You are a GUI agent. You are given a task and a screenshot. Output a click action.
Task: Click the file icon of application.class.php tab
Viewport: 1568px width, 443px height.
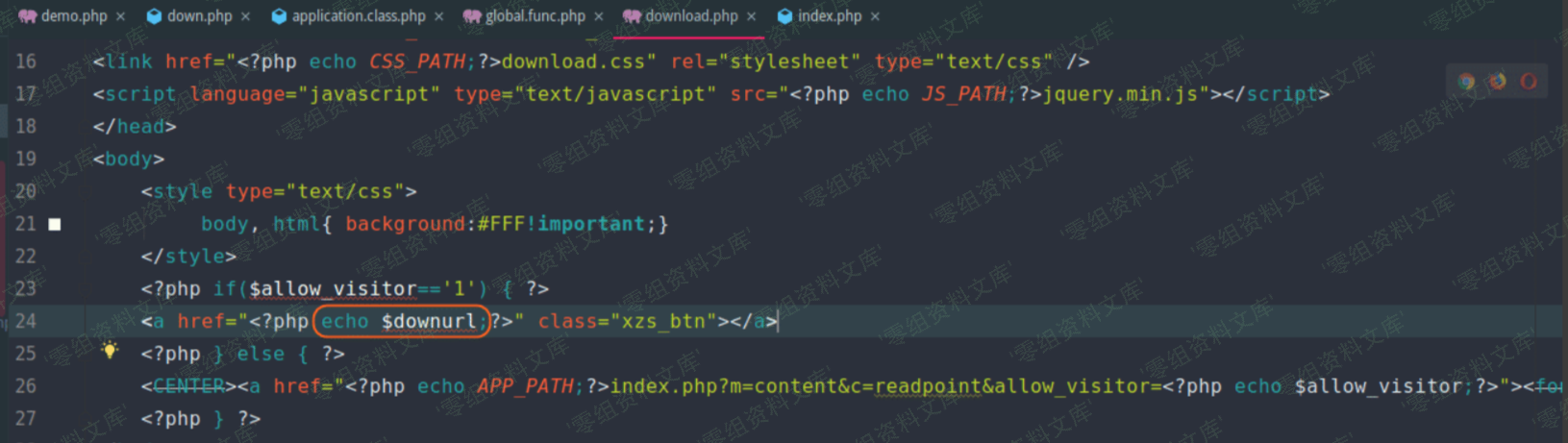[x=279, y=16]
